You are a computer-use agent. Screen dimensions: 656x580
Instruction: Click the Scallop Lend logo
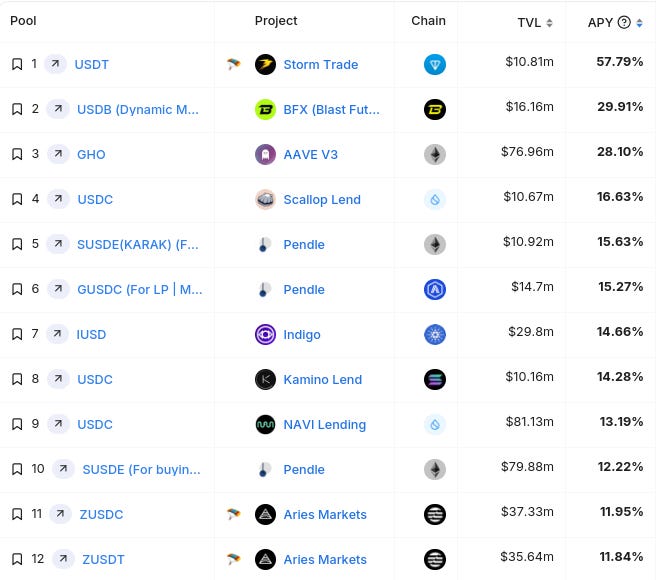(265, 200)
